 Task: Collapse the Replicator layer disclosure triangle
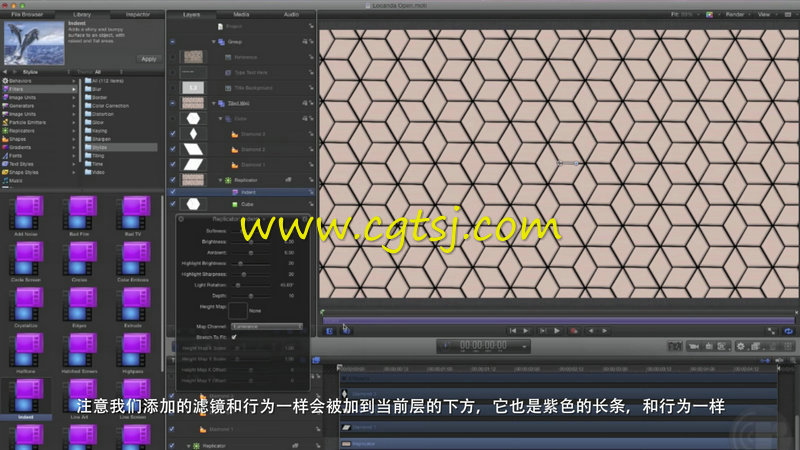click(220, 180)
